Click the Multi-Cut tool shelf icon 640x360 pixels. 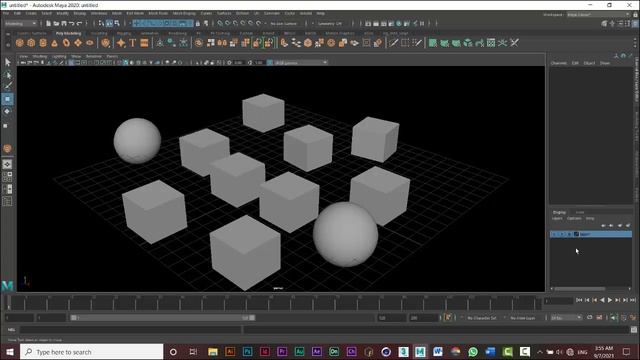[393, 43]
